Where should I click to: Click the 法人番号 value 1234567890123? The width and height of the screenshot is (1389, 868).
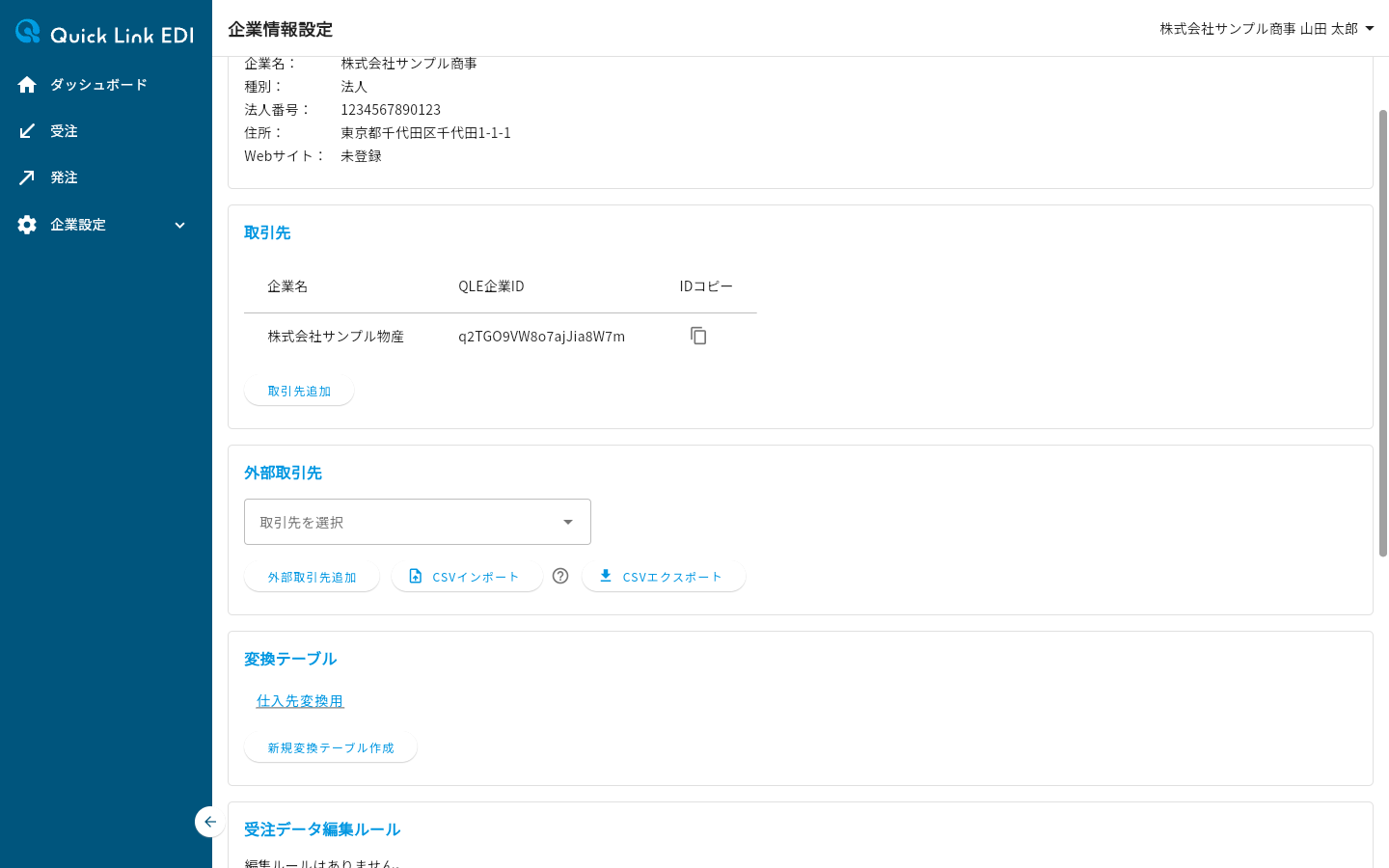click(391, 110)
